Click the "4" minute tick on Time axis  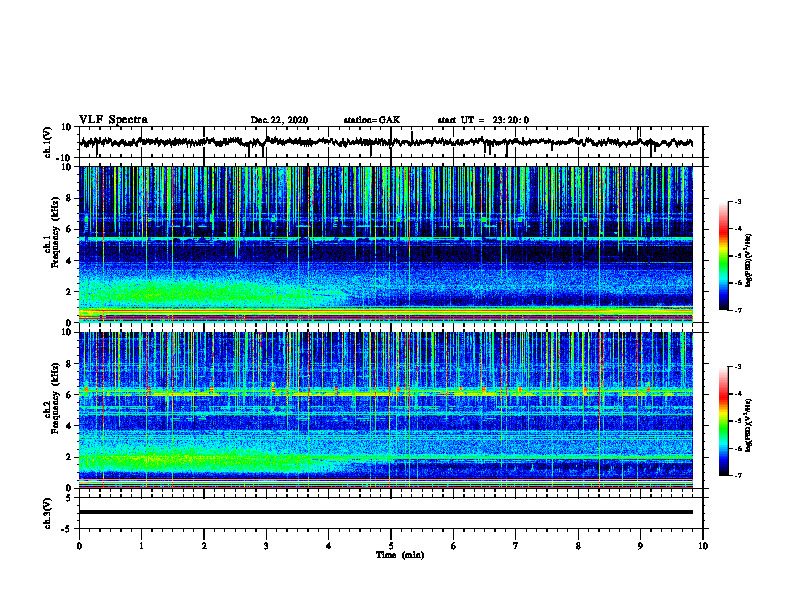click(x=329, y=546)
